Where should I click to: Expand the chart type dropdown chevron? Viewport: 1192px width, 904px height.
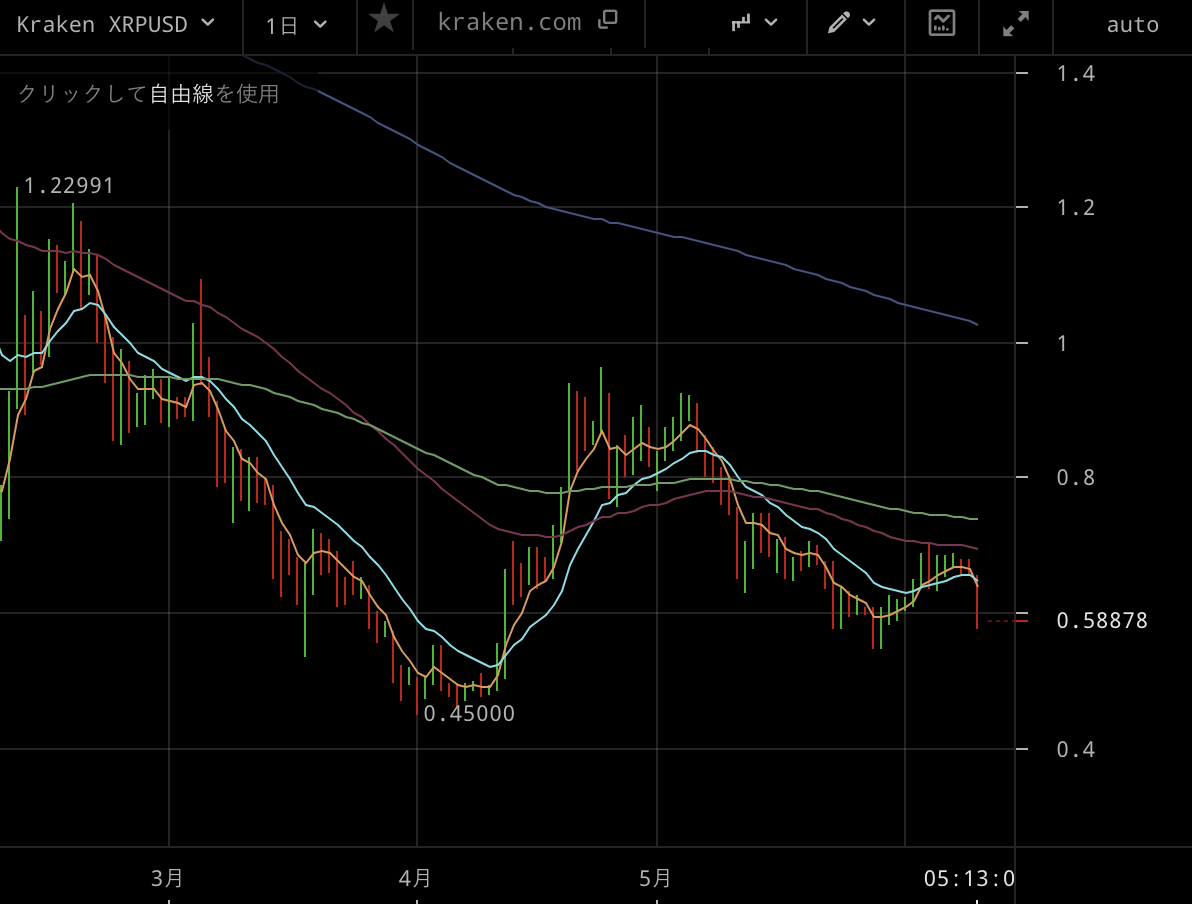click(771, 23)
